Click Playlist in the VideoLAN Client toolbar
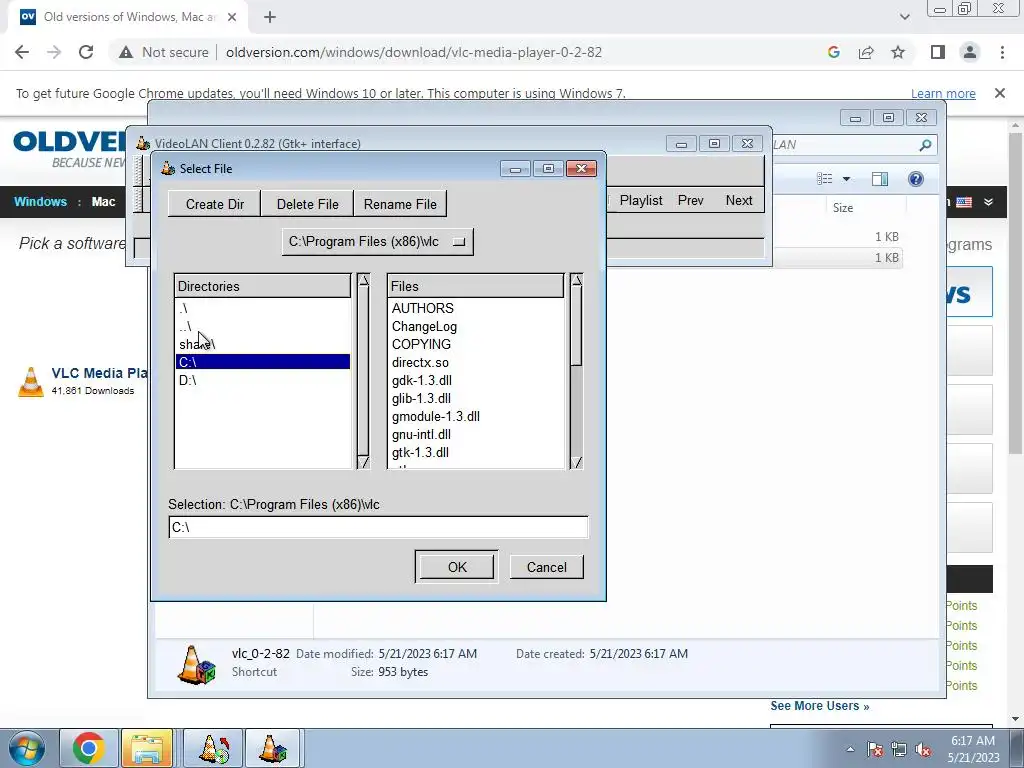1024x768 pixels. click(x=641, y=200)
